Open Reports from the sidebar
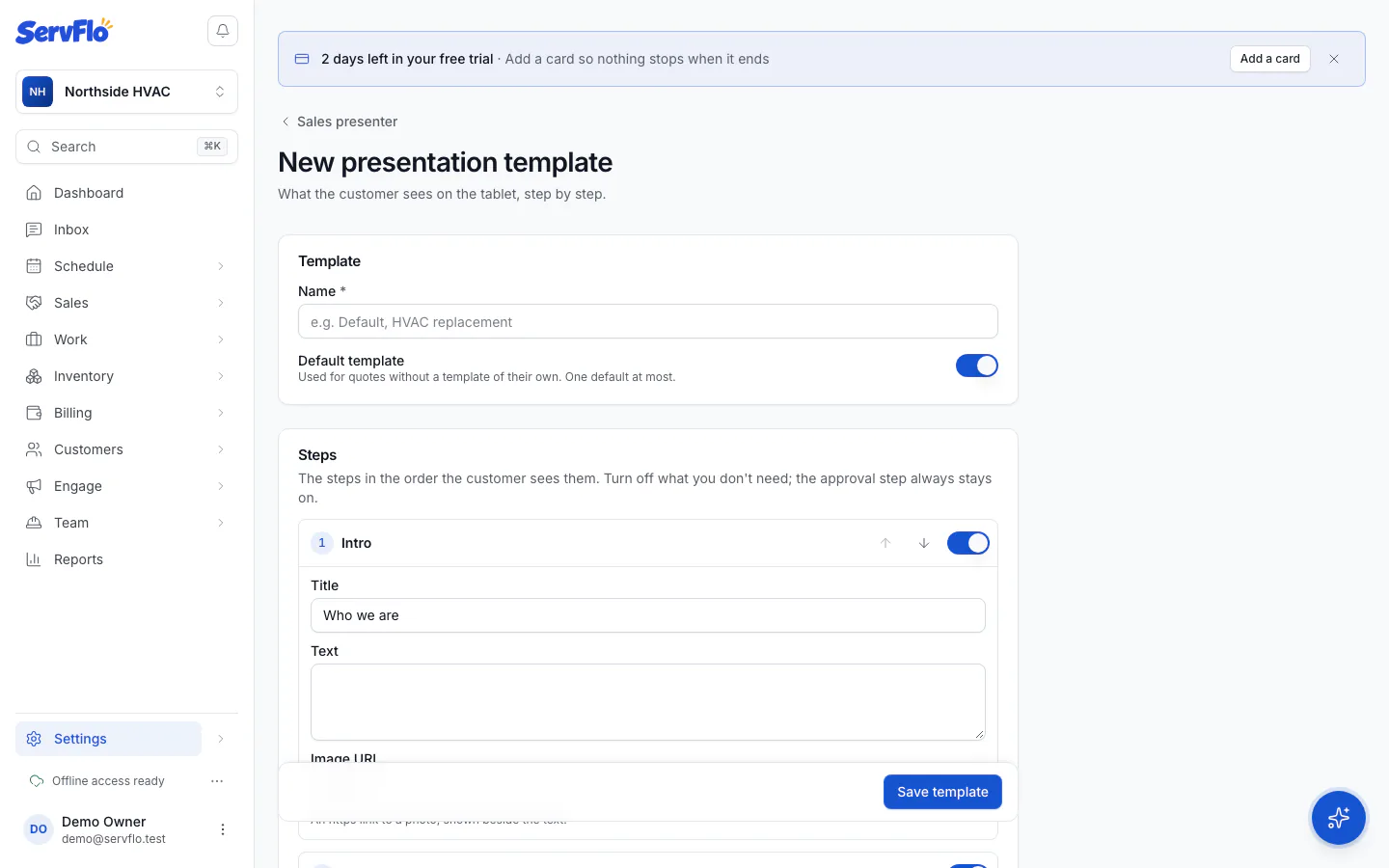The height and width of the screenshot is (868, 1389). (126, 559)
